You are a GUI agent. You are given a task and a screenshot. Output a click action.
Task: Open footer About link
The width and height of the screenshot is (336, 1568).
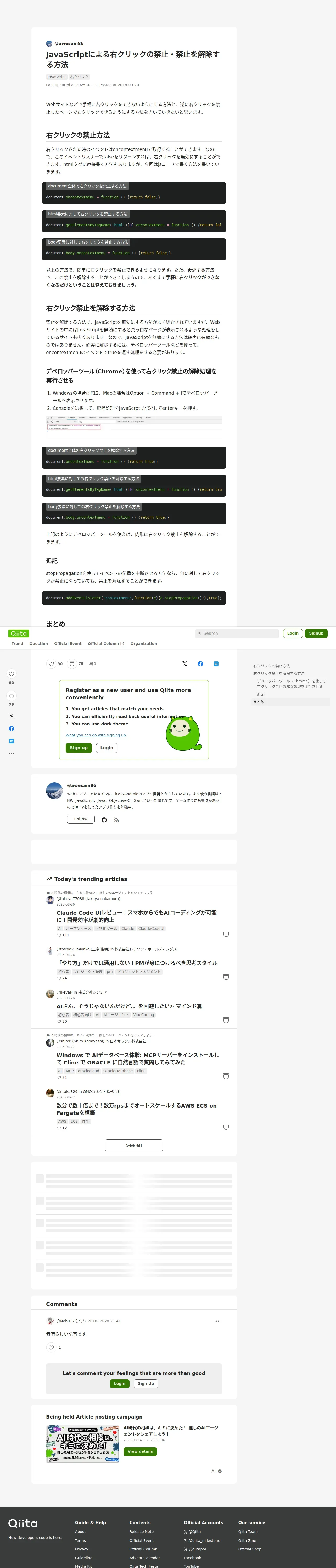pyautogui.click(x=81, y=1531)
